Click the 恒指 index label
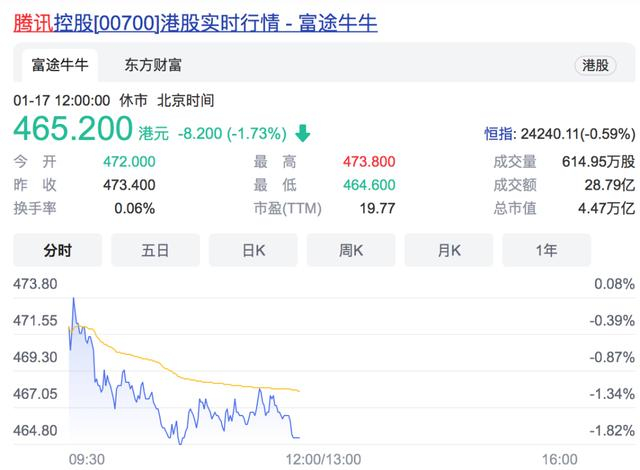Screen dimensions: 640x470 pyautogui.click(x=498, y=134)
